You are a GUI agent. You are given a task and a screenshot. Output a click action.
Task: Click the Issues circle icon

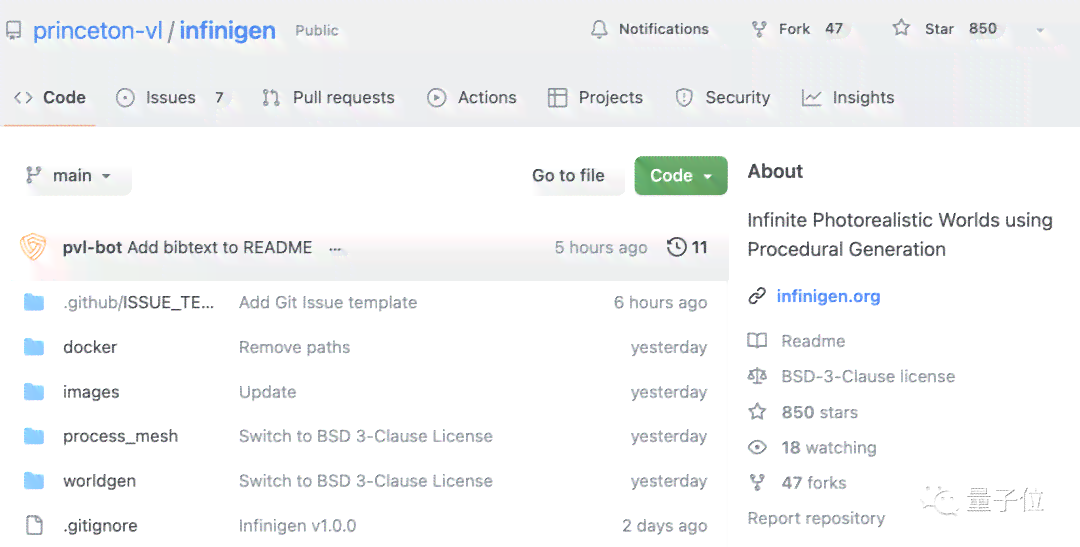125,98
